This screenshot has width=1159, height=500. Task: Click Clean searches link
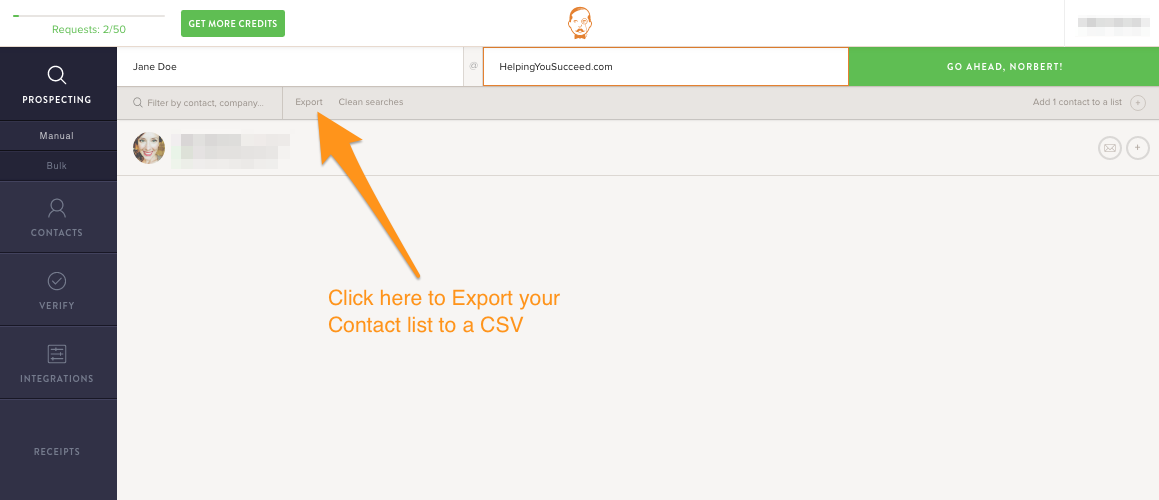coord(371,102)
